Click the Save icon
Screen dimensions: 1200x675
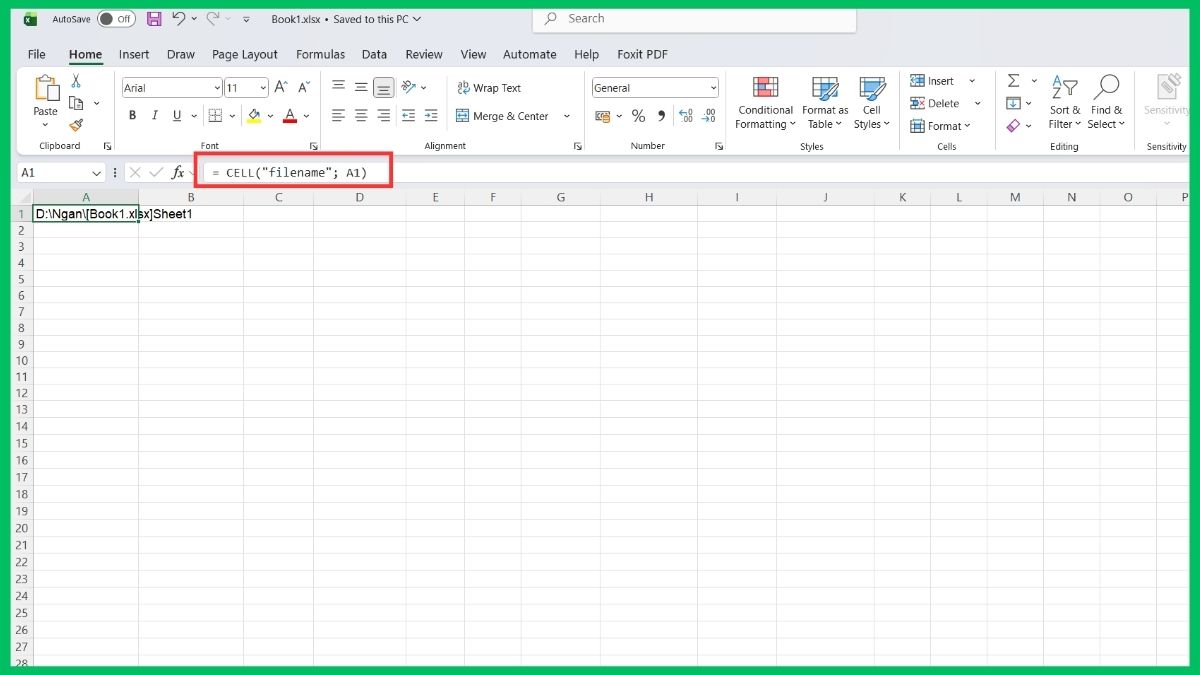[x=153, y=18]
